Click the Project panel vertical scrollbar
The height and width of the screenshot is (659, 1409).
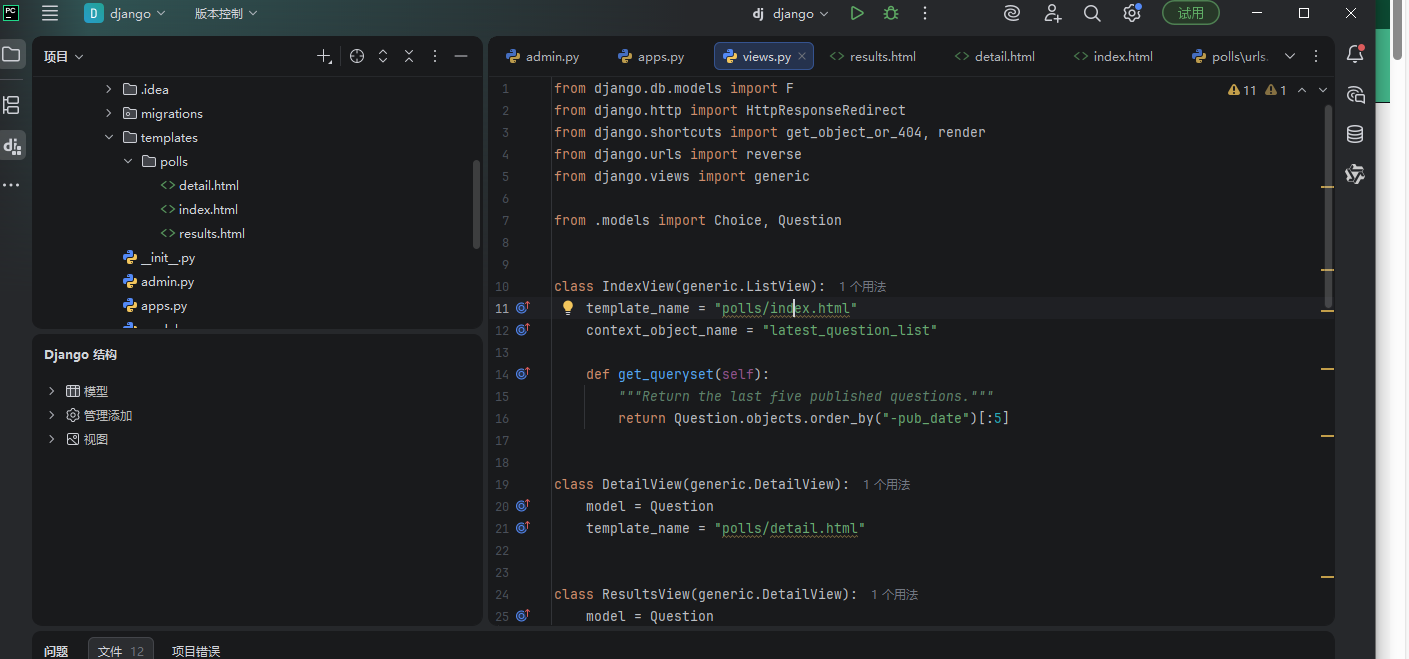[476, 203]
